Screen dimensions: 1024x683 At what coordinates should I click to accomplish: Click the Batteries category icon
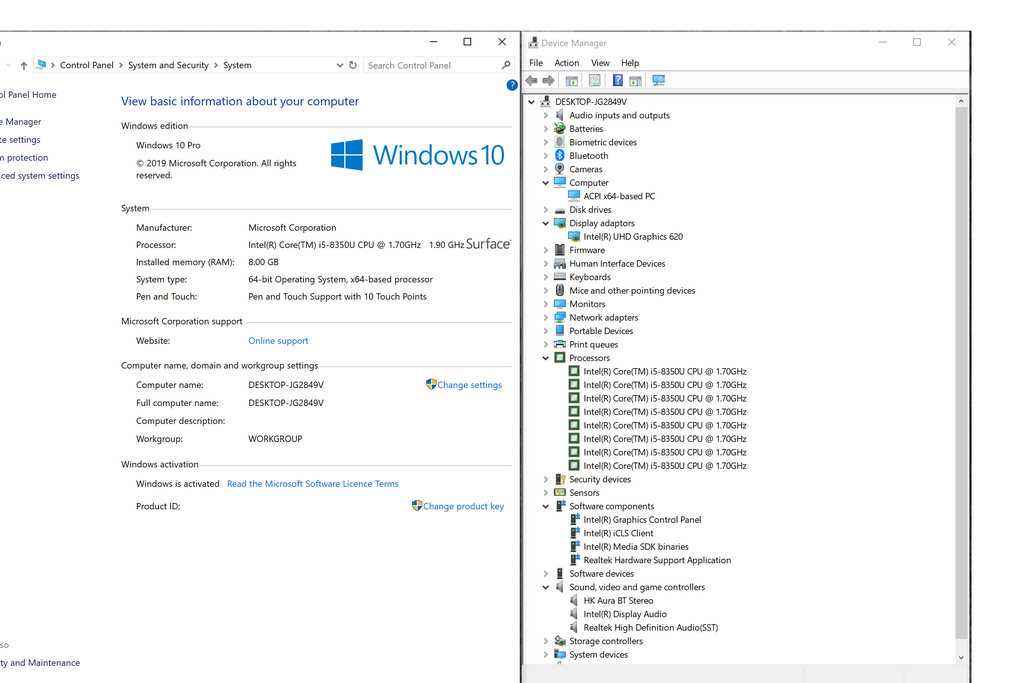[x=560, y=129]
